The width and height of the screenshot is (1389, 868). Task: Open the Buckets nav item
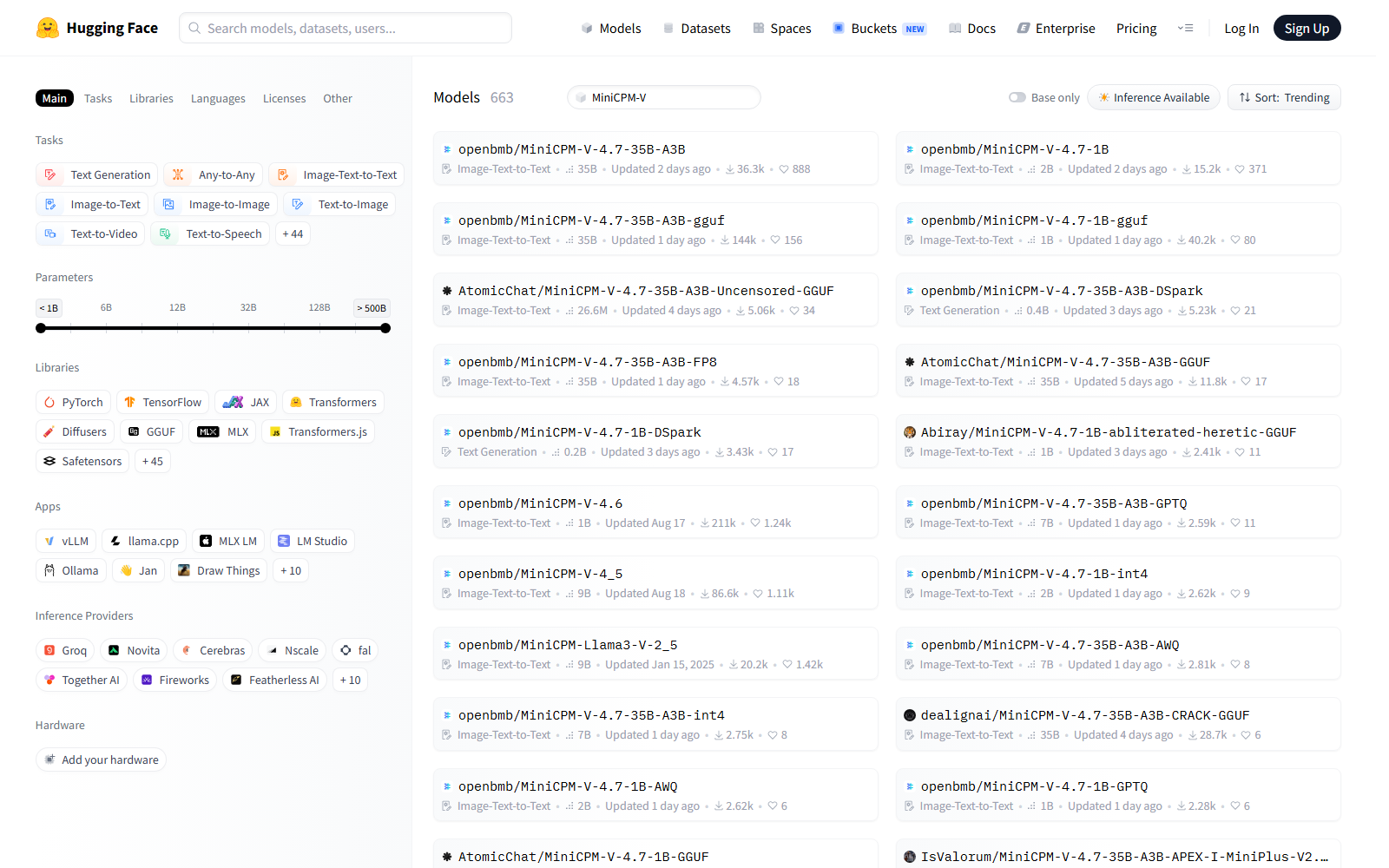pyautogui.click(x=879, y=29)
